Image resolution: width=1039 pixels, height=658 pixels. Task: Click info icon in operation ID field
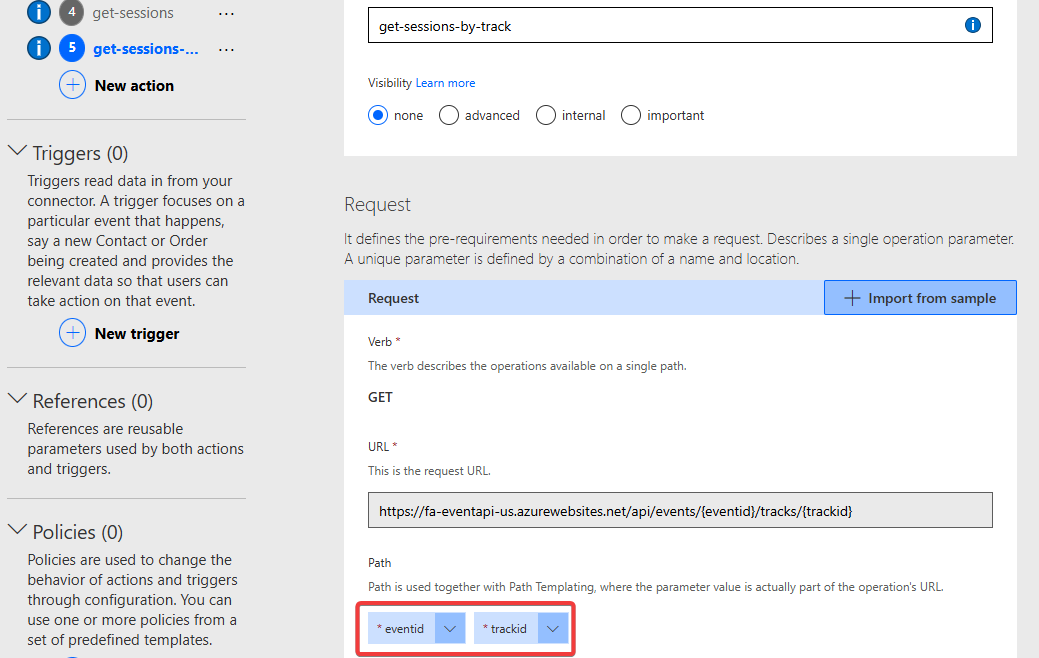pyautogui.click(x=972, y=26)
